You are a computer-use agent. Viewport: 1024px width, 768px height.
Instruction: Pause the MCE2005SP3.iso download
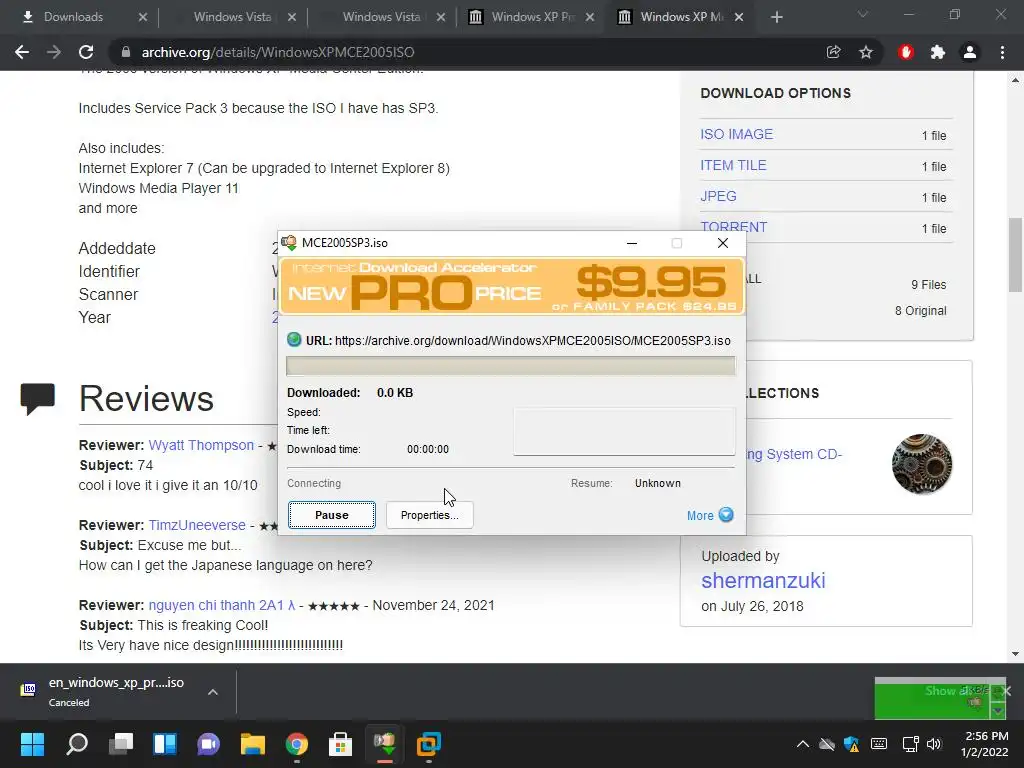pyautogui.click(x=332, y=515)
